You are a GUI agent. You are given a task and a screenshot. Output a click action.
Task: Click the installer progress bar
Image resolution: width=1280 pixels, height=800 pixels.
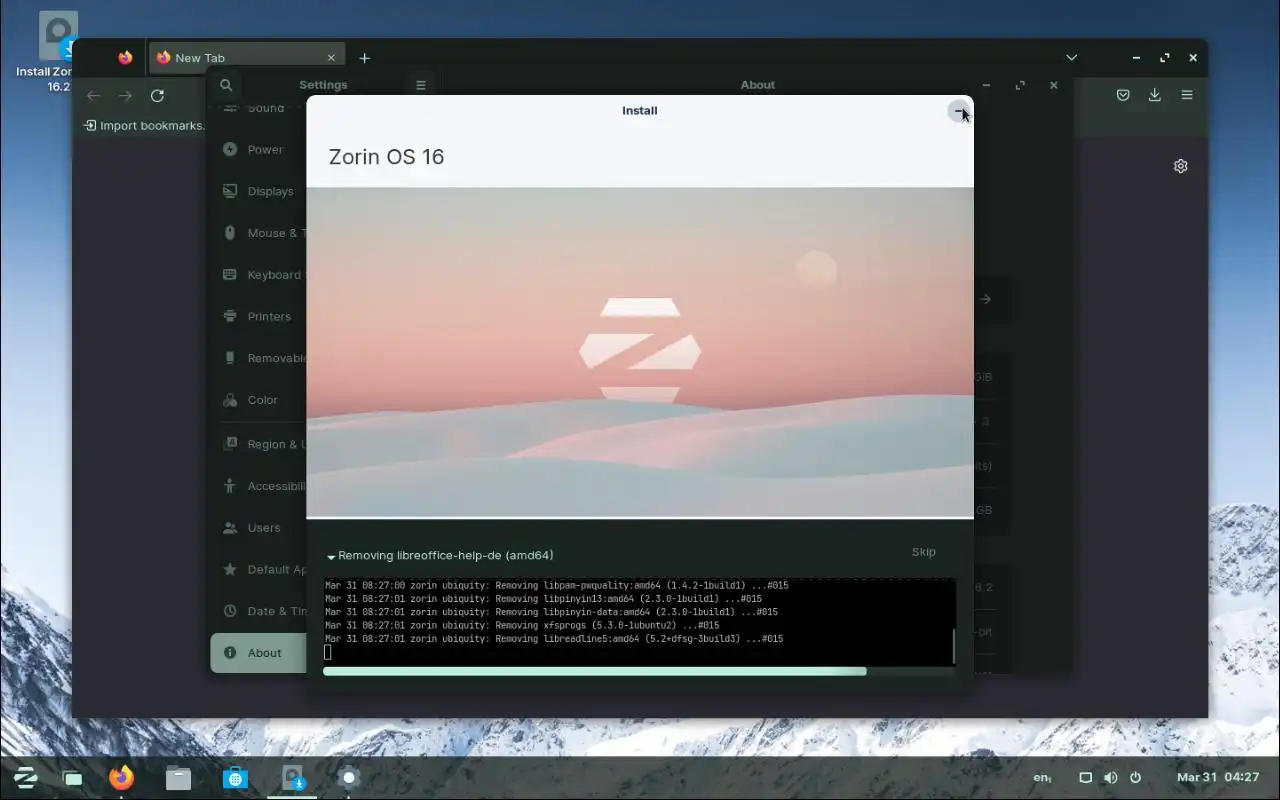pos(639,672)
